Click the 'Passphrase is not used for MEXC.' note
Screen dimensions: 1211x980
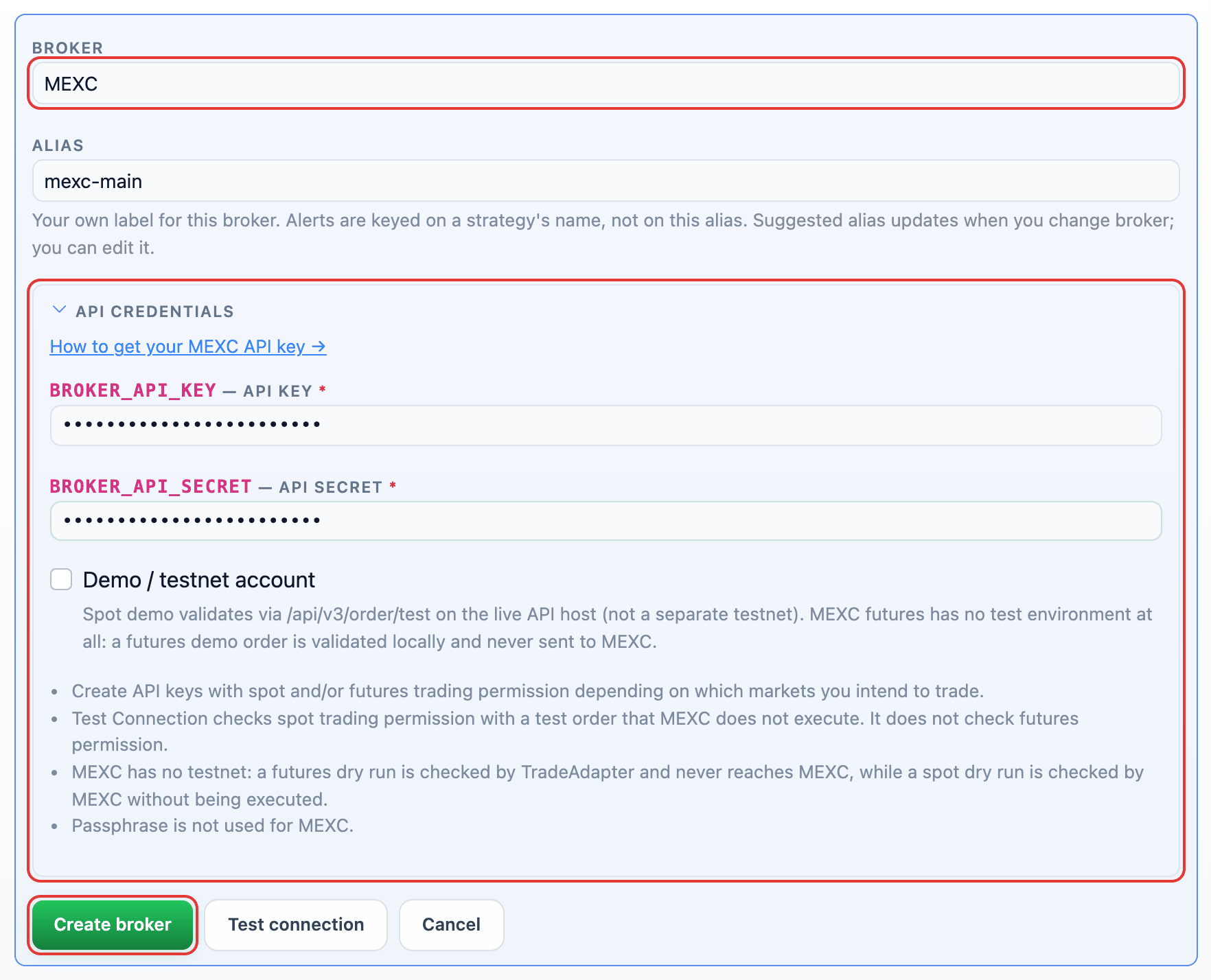point(213,826)
